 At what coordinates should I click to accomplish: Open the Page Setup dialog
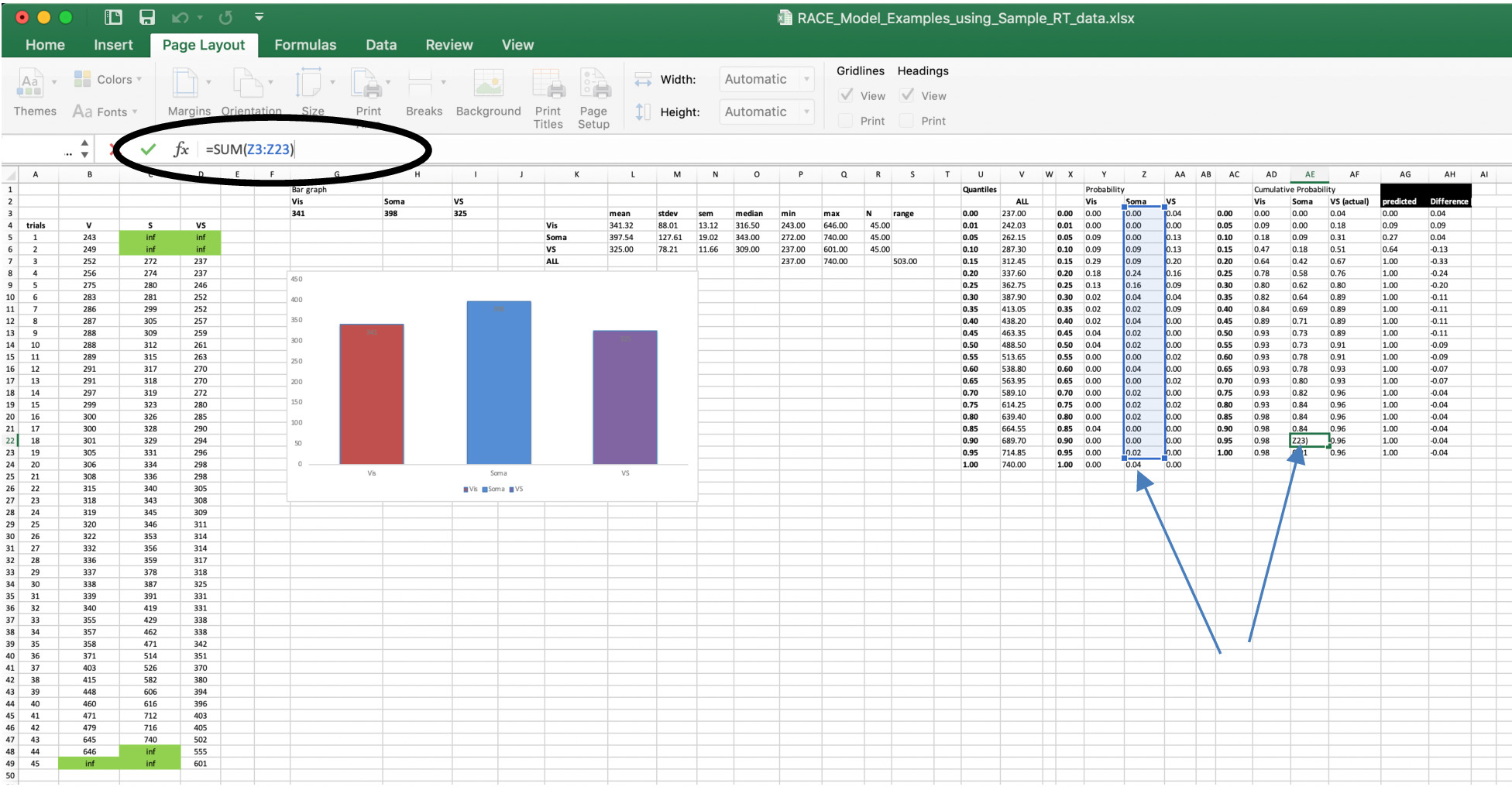click(594, 84)
